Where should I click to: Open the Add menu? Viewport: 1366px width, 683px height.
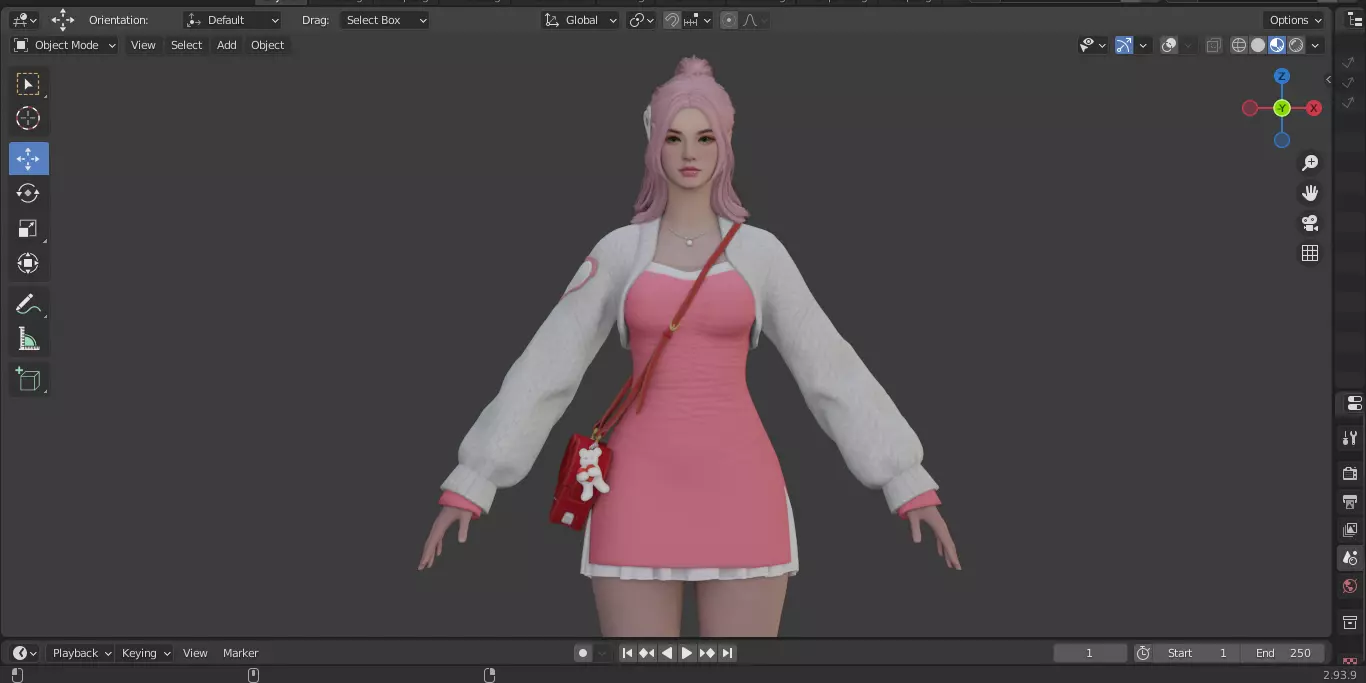[x=227, y=45]
